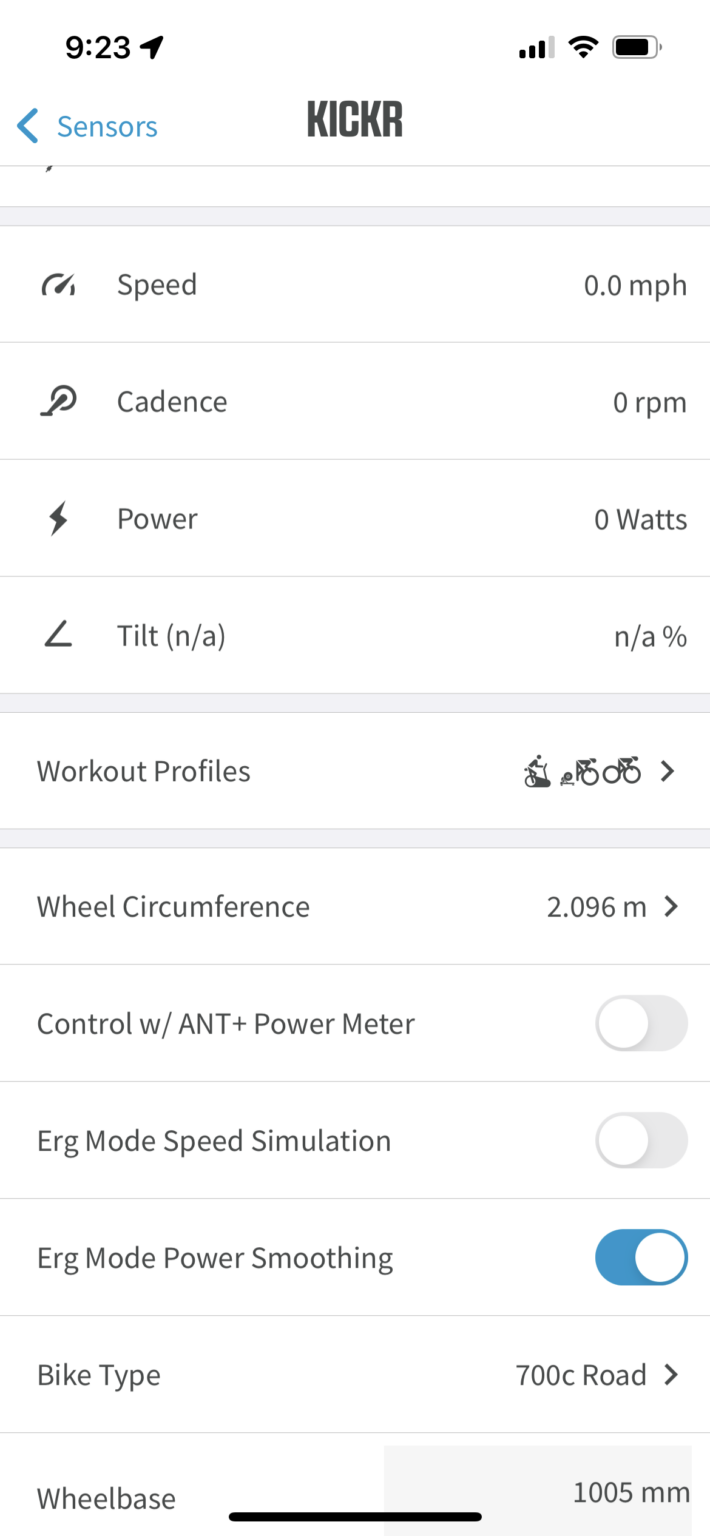Select the spin bike icon in Workout Profiles
The image size is (710, 1536).
coord(536,771)
